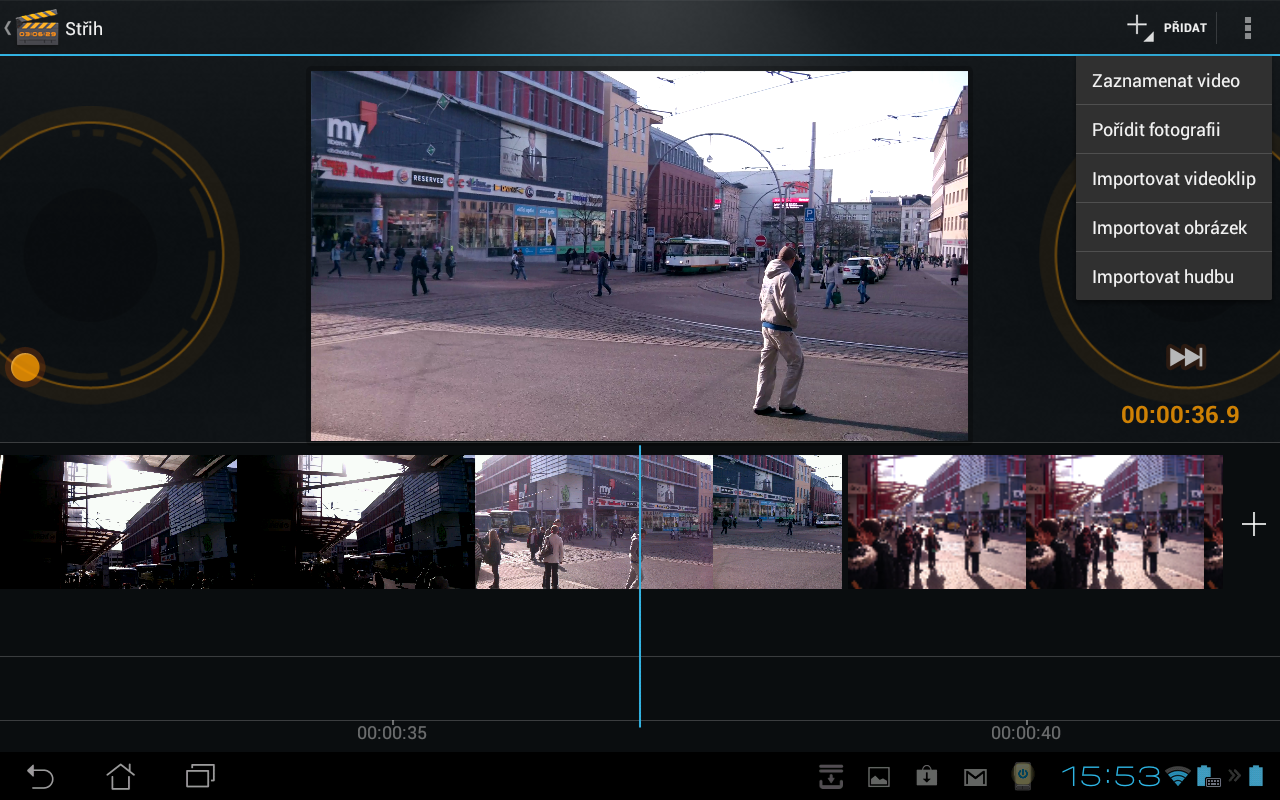Open the mail notification icon
This screenshot has height=800, width=1280.
point(975,777)
